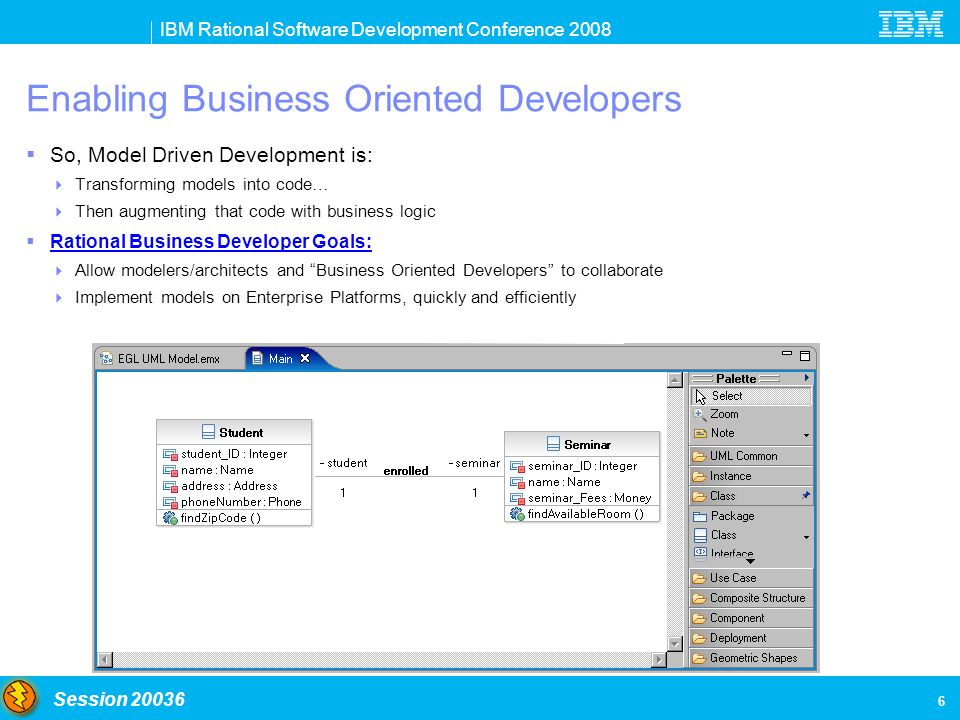Select the Seminar class header
Viewport: 960px width, 720px height.
tap(582, 444)
